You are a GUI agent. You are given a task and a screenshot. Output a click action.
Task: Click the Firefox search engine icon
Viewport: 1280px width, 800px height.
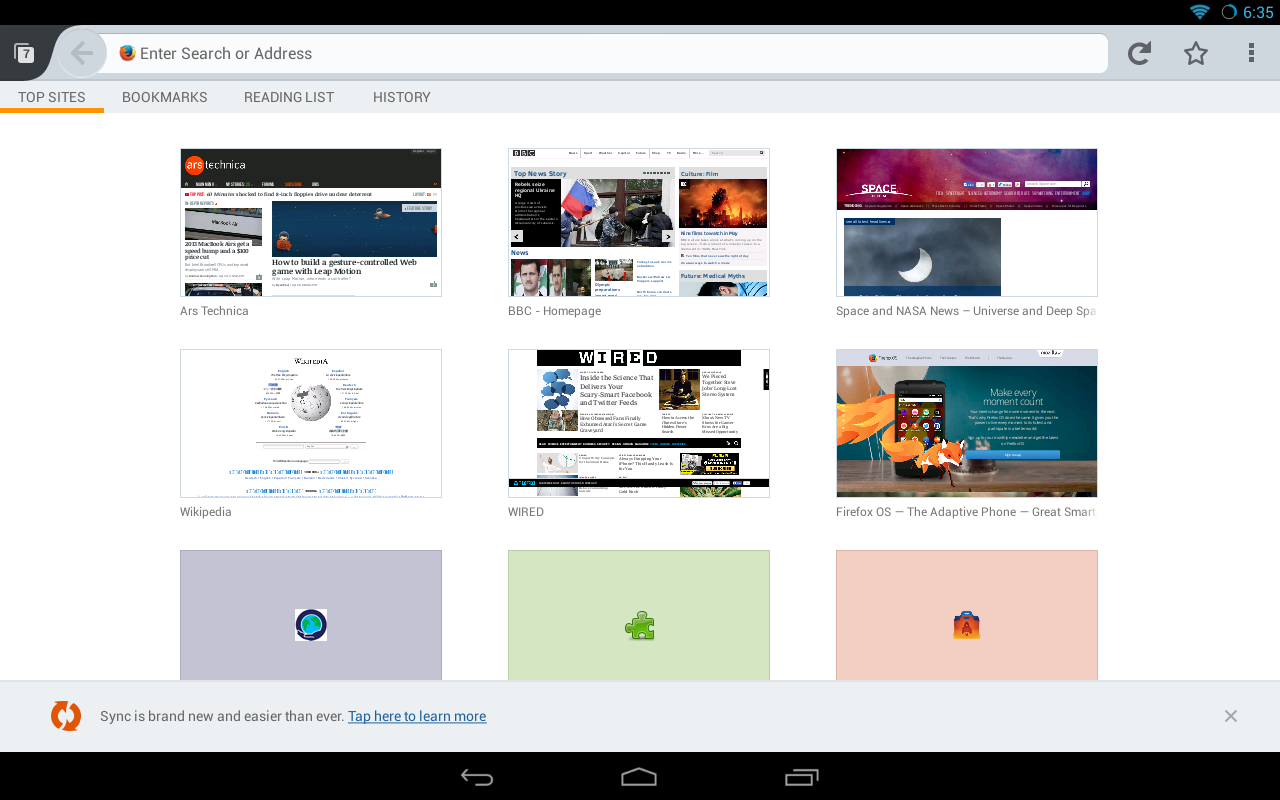point(126,53)
